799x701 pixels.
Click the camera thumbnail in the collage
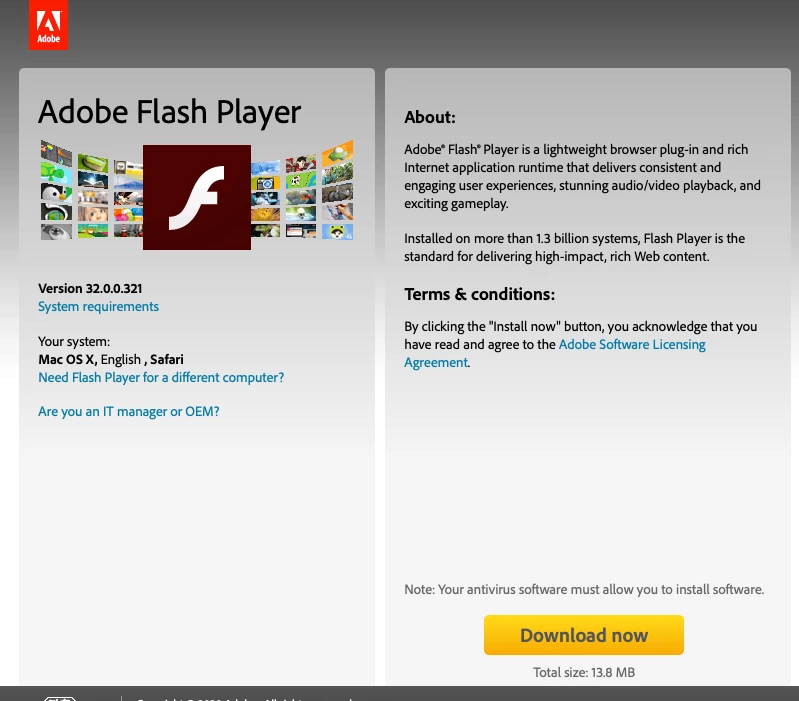[265, 183]
